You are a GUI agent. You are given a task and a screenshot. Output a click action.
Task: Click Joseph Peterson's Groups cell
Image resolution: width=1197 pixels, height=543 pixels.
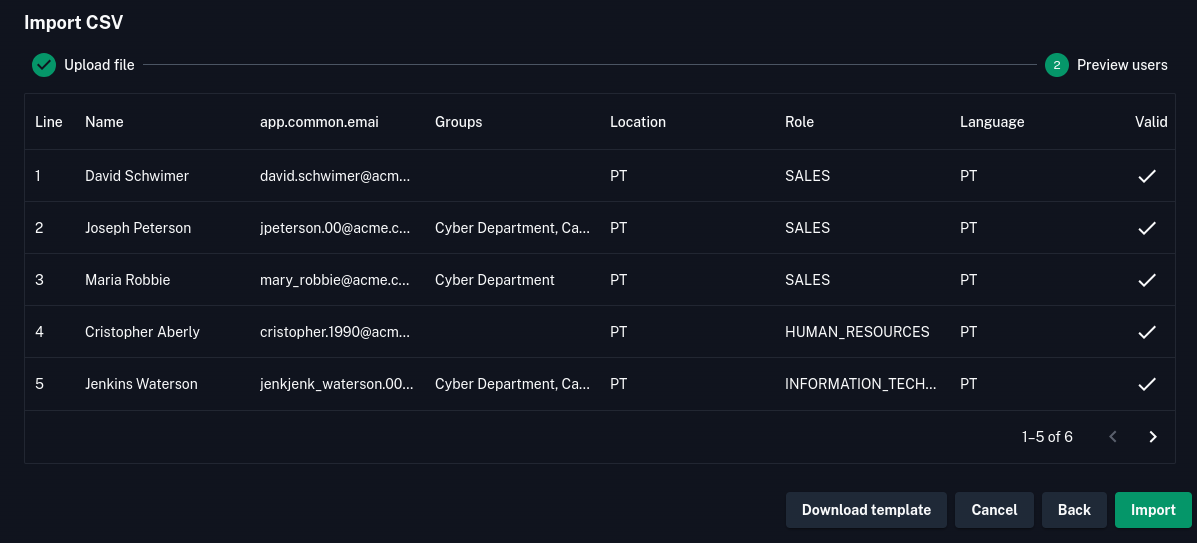pos(512,228)
